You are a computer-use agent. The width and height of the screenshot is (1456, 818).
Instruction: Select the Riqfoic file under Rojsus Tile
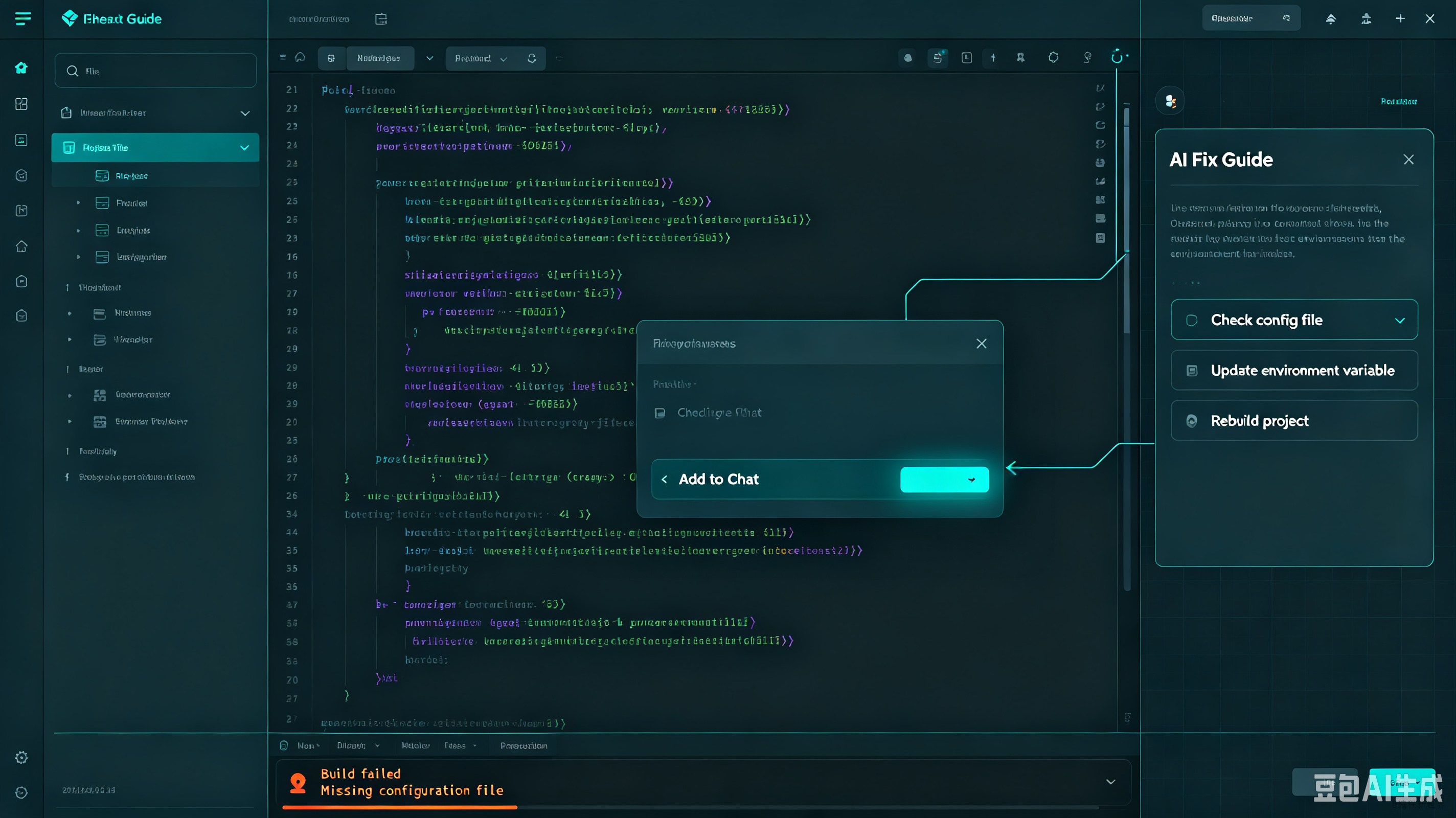[155, 176]
